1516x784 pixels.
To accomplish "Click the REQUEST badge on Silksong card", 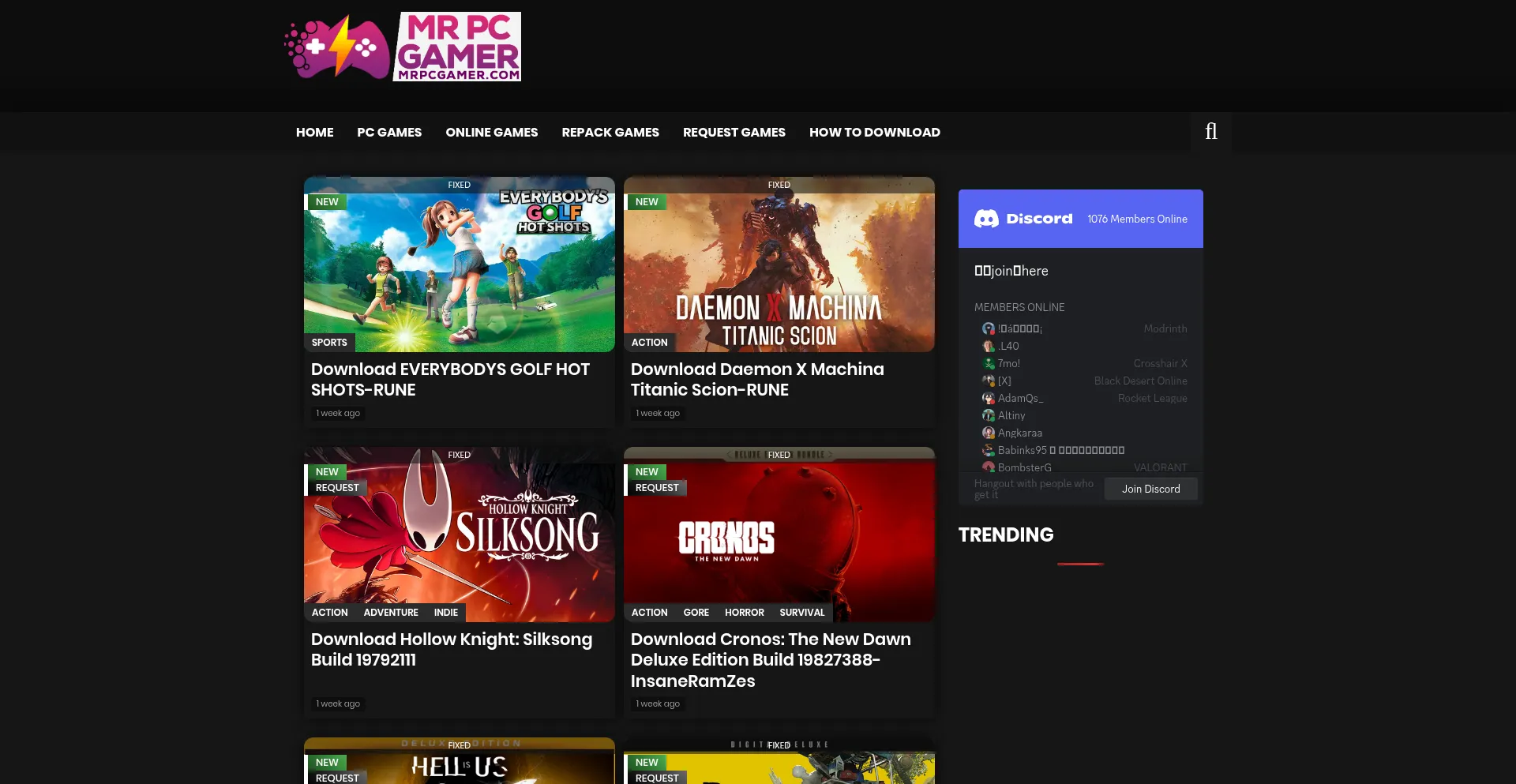I will [336, 488].
